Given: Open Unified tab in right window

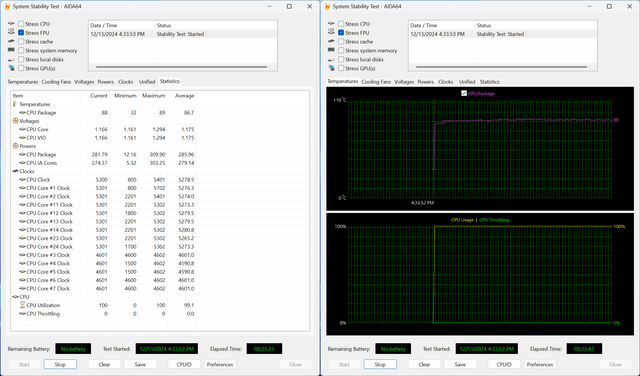Looking at the screenshot, I should (x=467, y=82).
